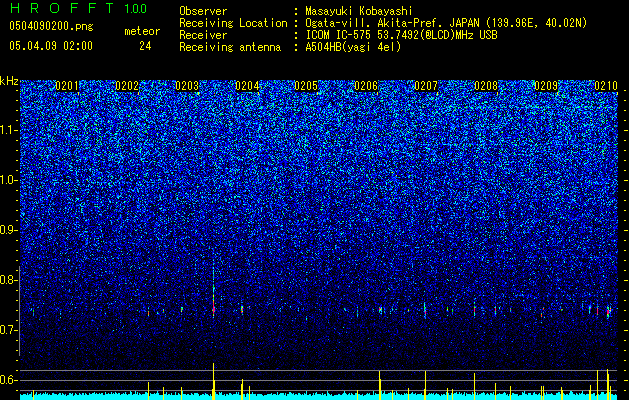Click the observer name Masayuki Kobayashi

click(x=359, y=12)
